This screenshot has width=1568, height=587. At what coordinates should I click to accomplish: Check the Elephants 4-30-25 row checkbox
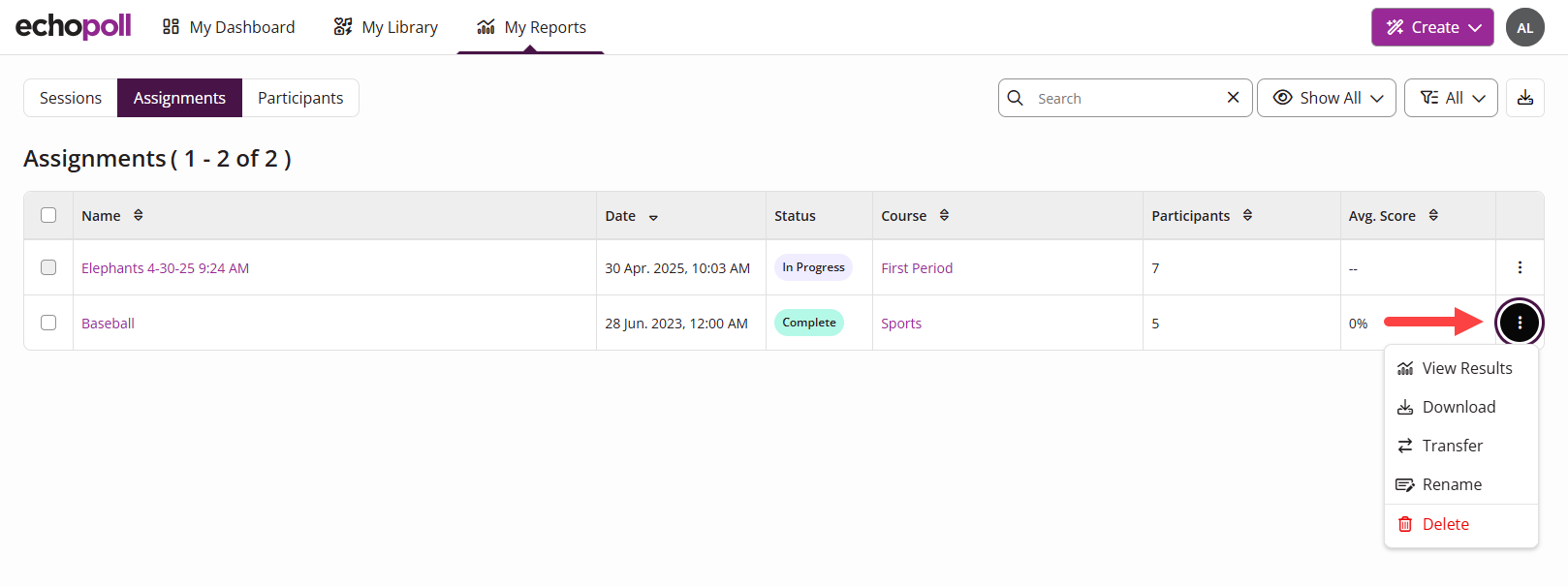tap(48, 267)
